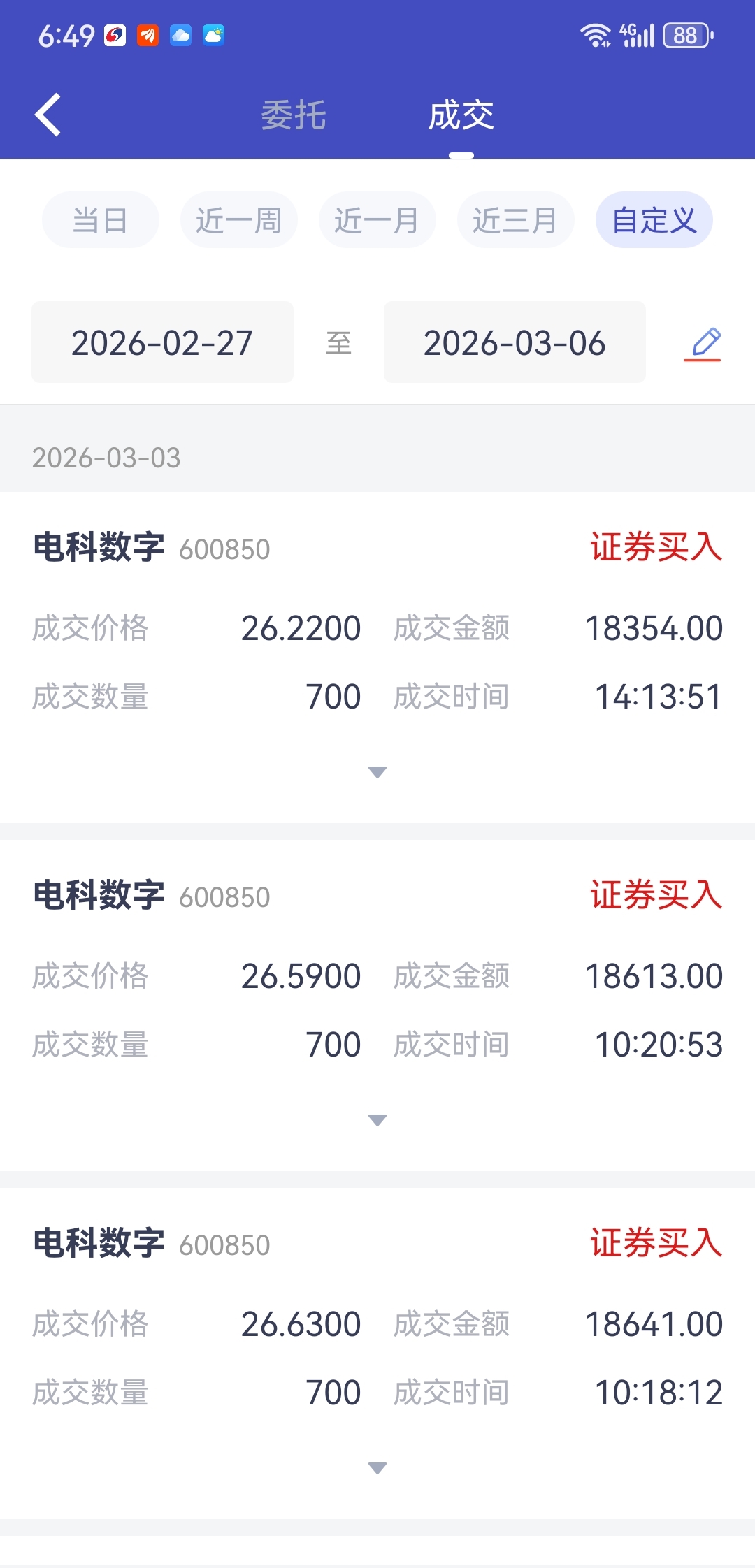Screen dimensions: 755x1568
Task: Tap the weather notification icon in status bar
Action: tap(213, 35)
